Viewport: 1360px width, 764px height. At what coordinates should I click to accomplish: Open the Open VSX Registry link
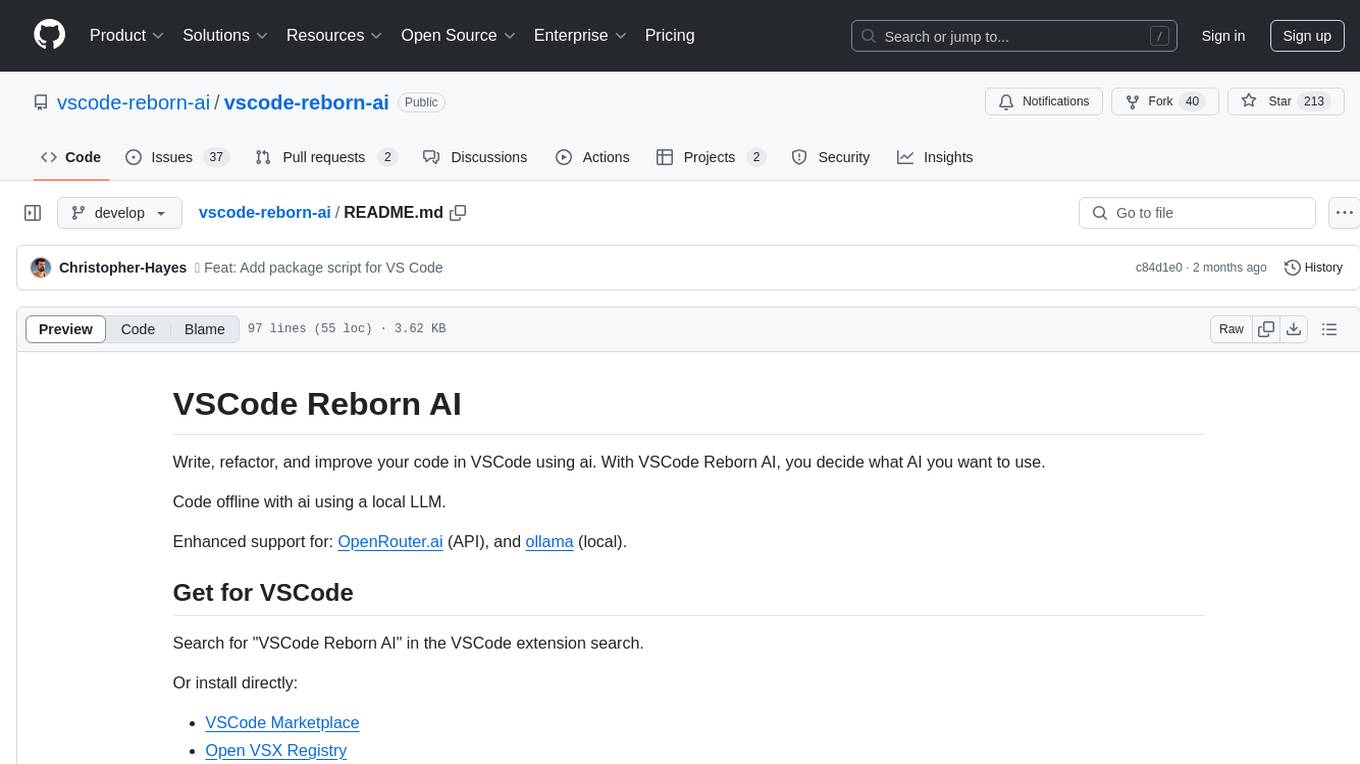click(276, 750)
